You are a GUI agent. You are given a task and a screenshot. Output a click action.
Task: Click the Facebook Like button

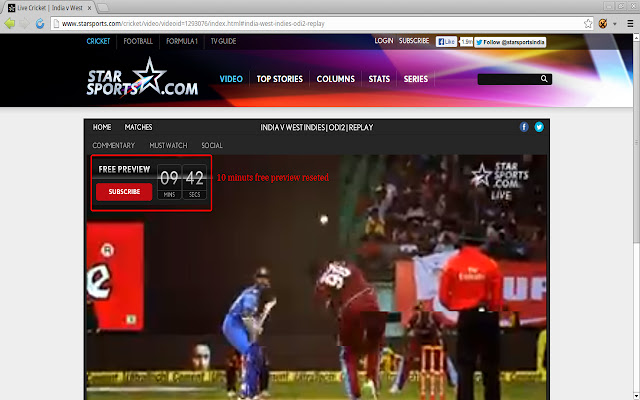coord(446,42)
